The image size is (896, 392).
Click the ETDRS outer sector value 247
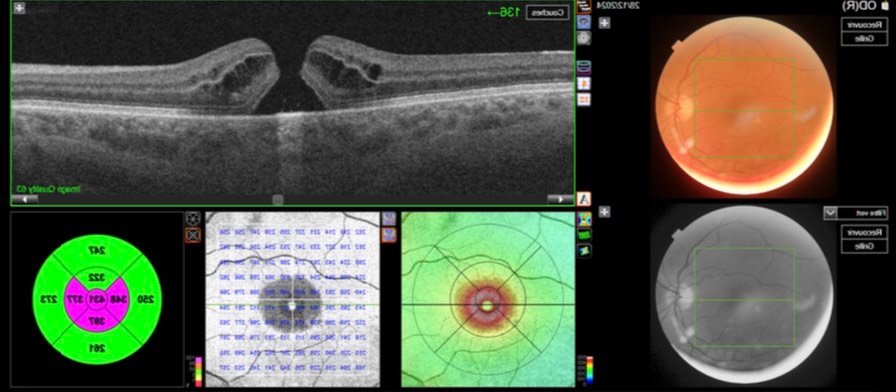97,250
